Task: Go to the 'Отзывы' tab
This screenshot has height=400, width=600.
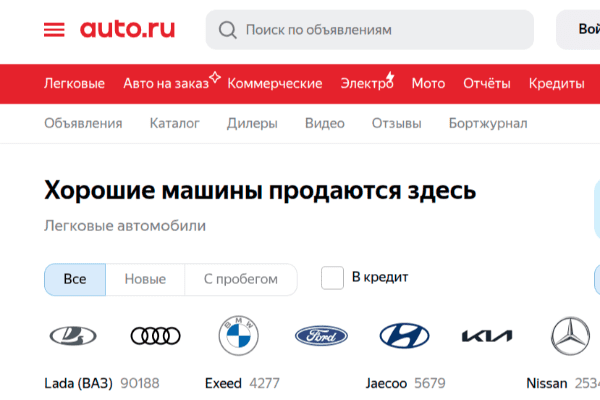Action: [396, 123]
